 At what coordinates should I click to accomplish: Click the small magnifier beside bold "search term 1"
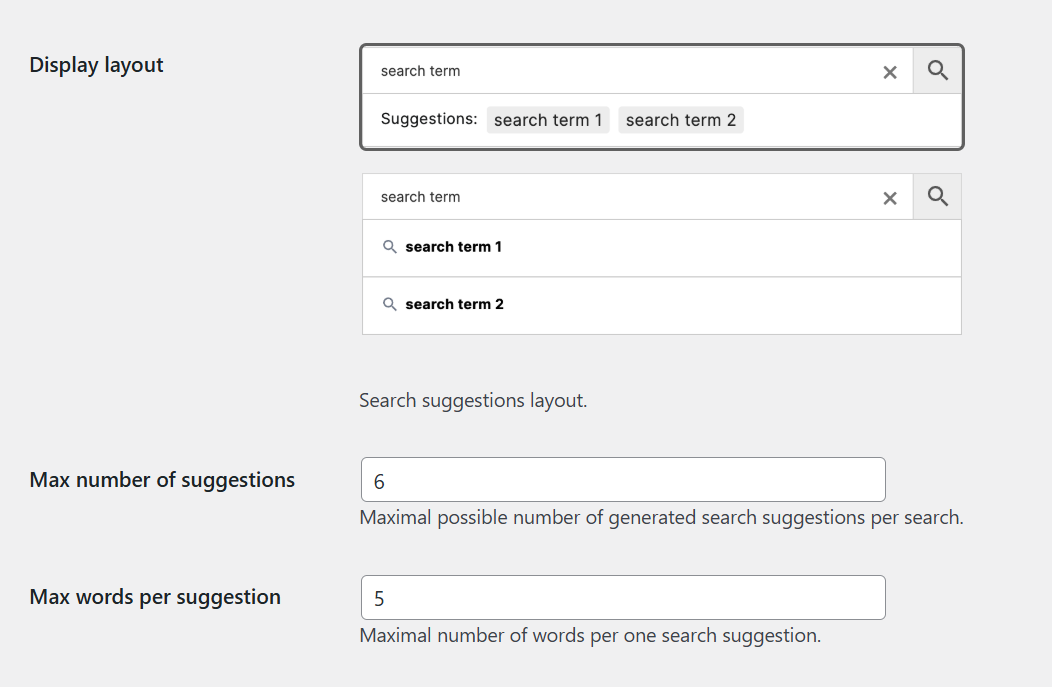point(390,247)
